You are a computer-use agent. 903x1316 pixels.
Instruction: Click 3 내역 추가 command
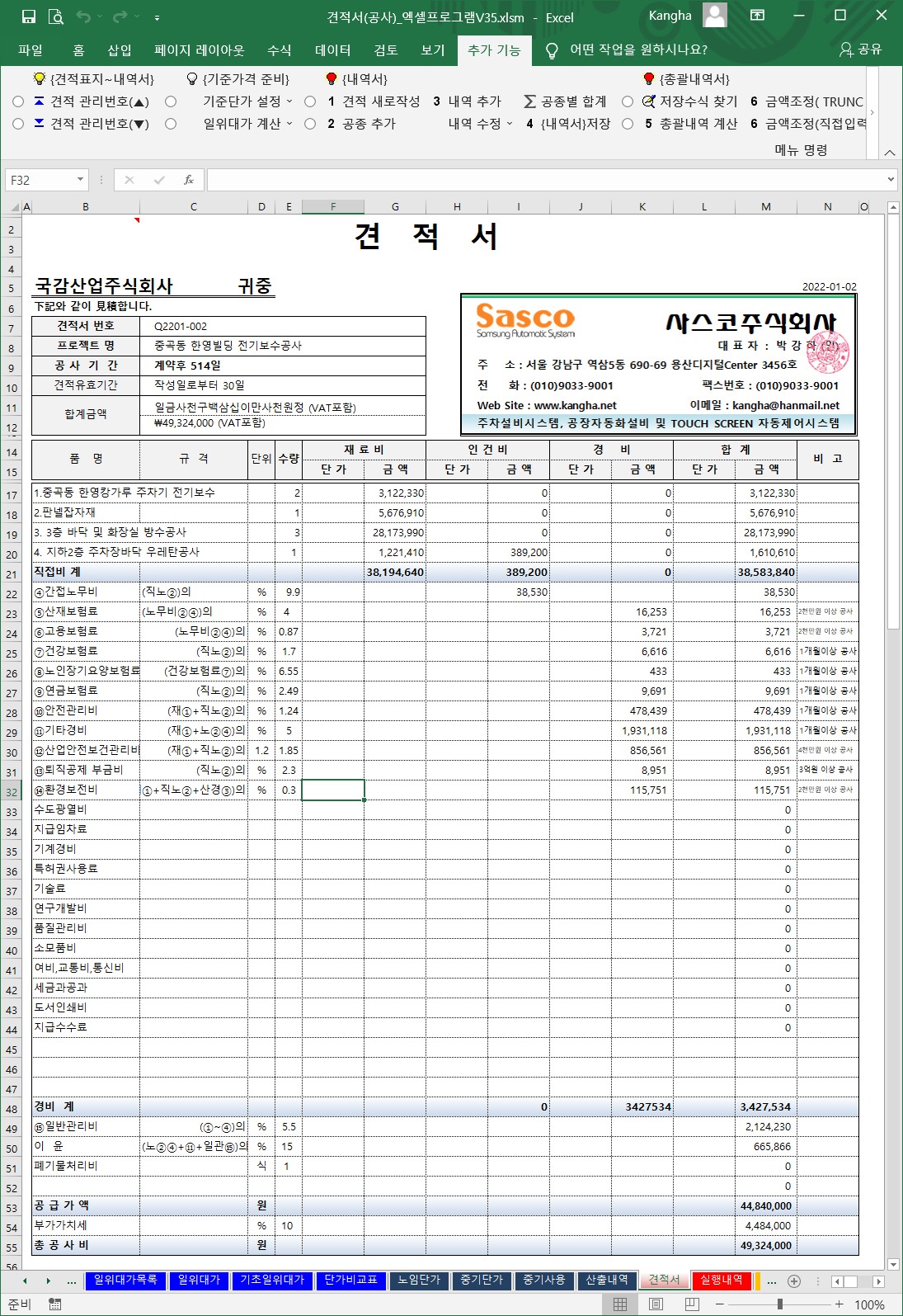click(467, 101)
